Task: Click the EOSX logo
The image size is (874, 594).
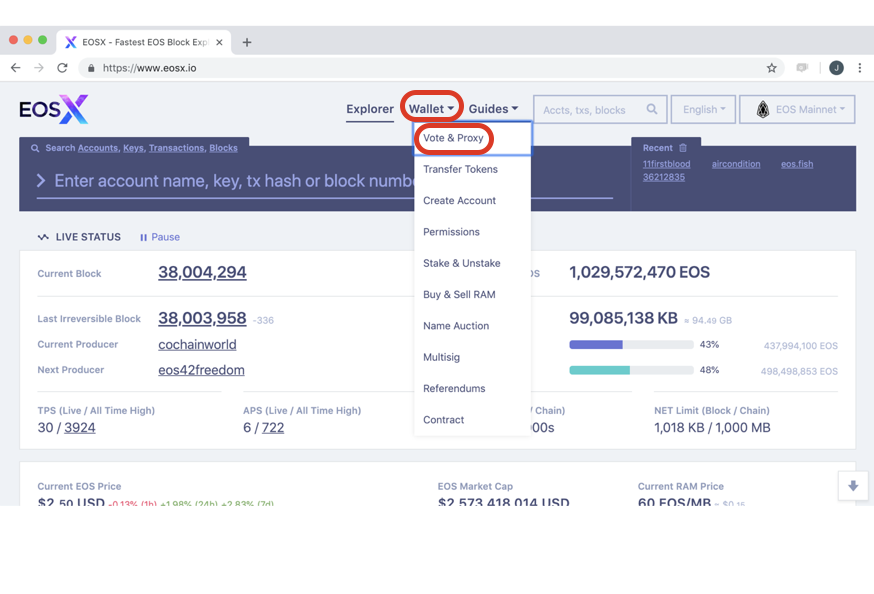Action: (x=54, y=109)
